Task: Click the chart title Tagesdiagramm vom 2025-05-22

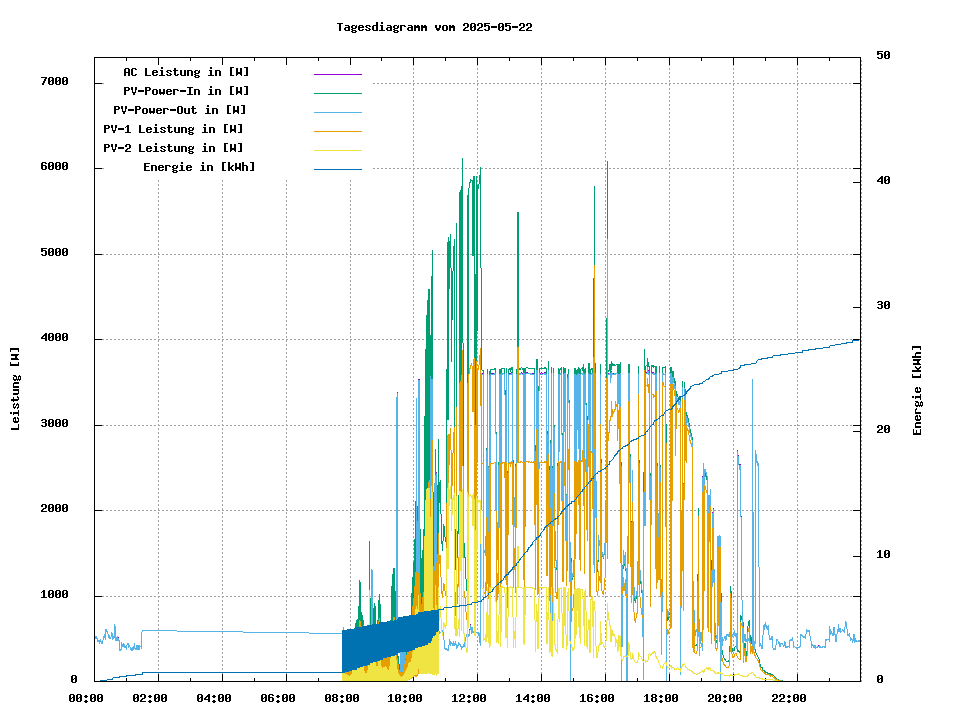Action: click(x=434, y=27)
